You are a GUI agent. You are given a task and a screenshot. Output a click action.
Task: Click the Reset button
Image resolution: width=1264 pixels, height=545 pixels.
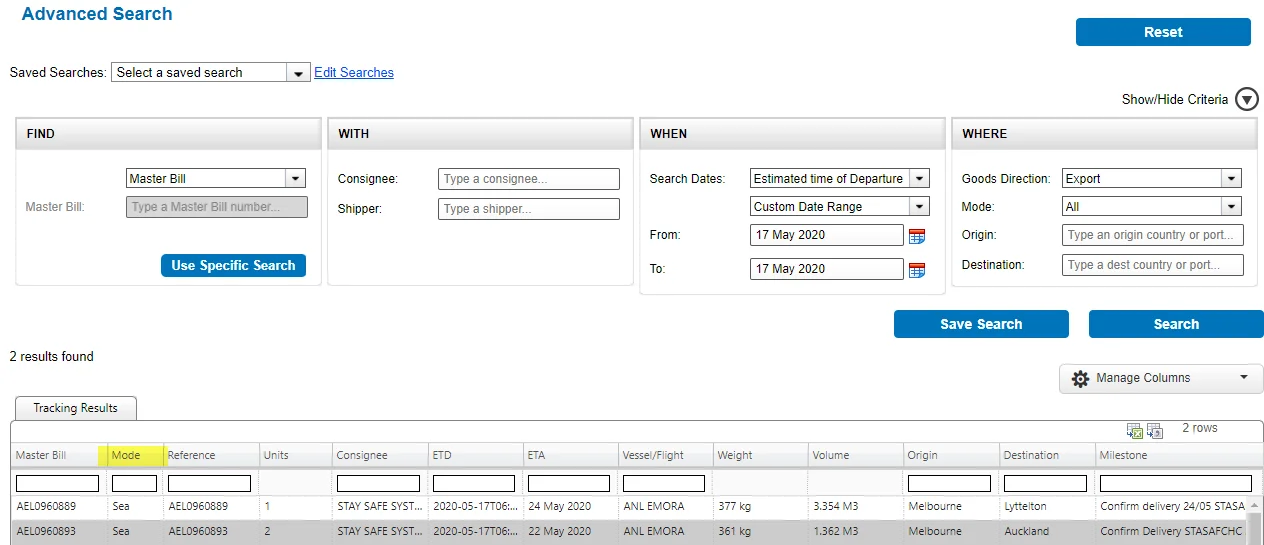(1163, 32)
